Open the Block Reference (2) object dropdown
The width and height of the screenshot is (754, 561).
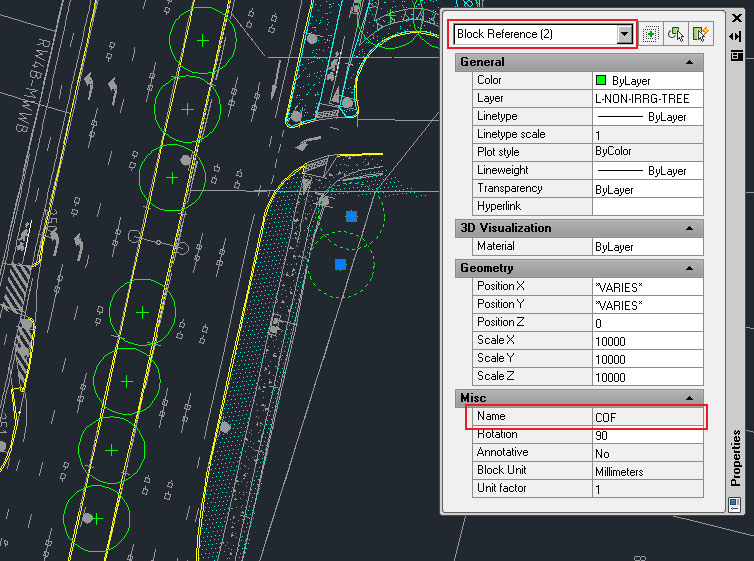(626, 34)
